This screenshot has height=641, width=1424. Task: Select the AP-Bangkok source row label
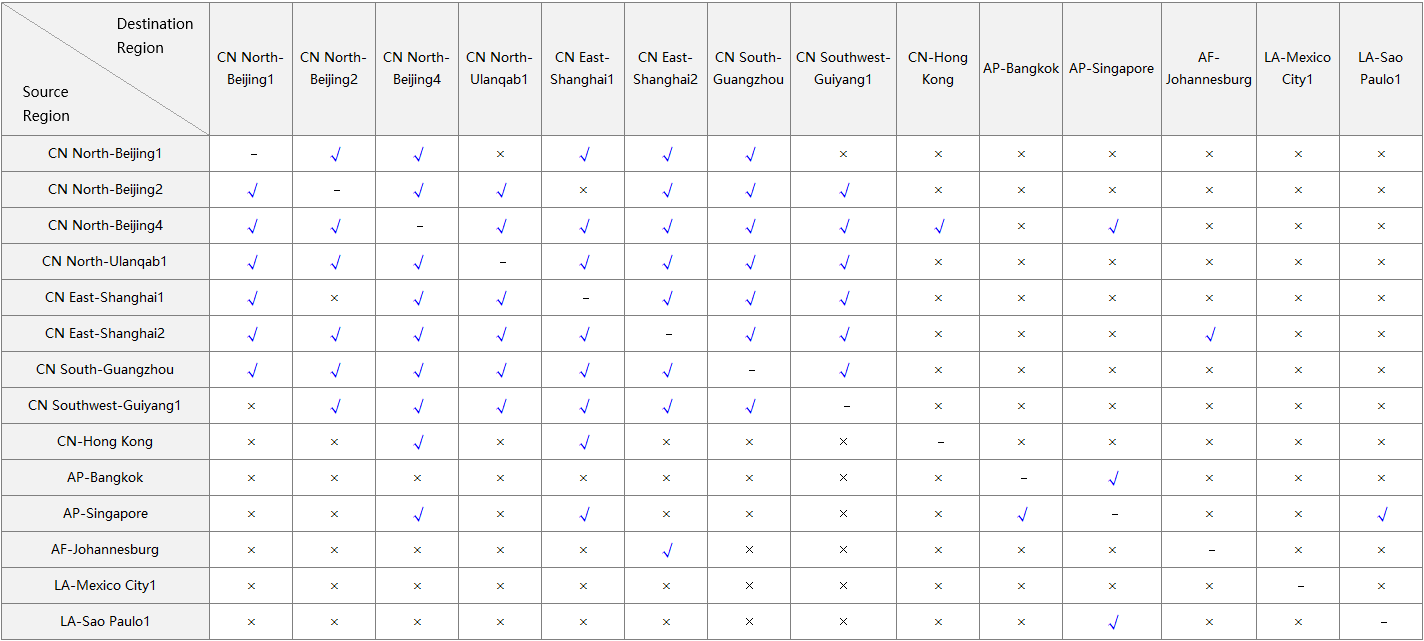point(105,478)
